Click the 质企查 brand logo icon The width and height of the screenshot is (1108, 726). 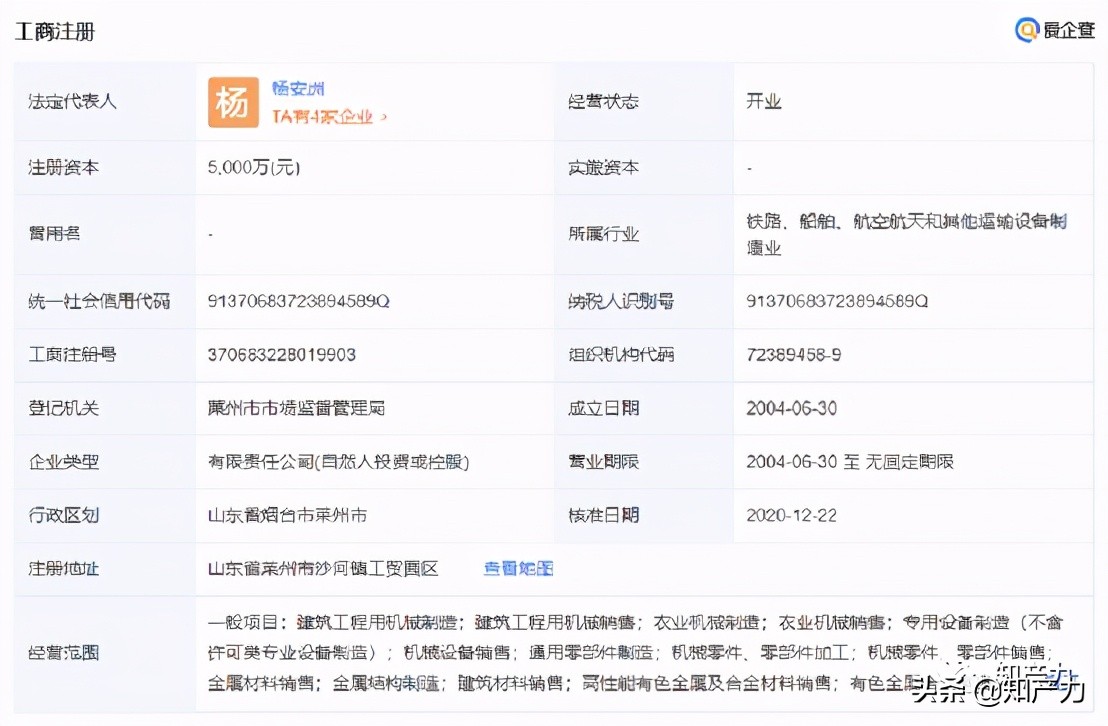pos(1027,30)
